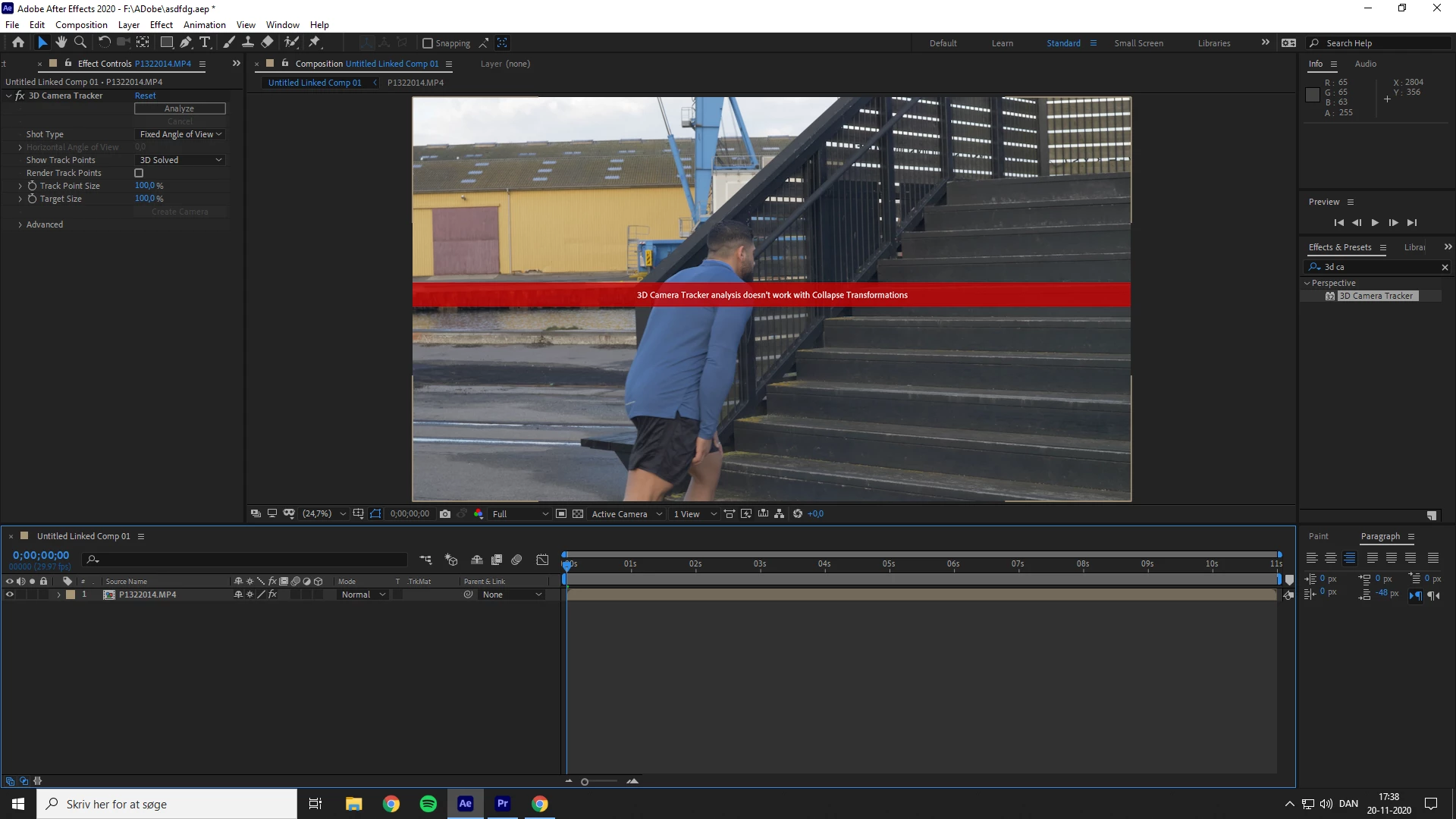Click the Rotation tool icon
Image resolution: width=1456 pixels, height=819 pixels.
pos(105,42)
